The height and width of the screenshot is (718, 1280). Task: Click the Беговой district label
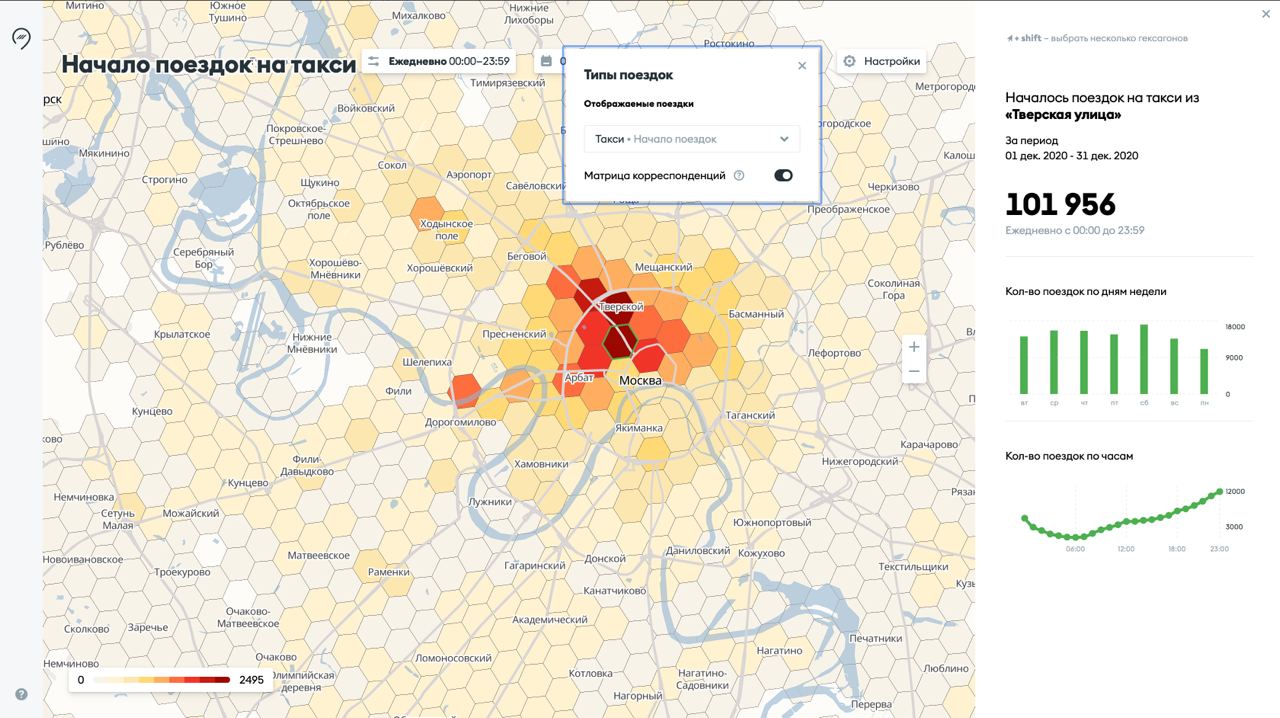tap(527, 256)
